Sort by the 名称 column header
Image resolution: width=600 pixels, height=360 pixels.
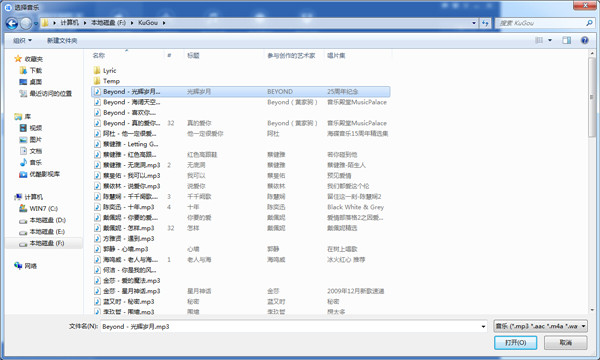99,55
